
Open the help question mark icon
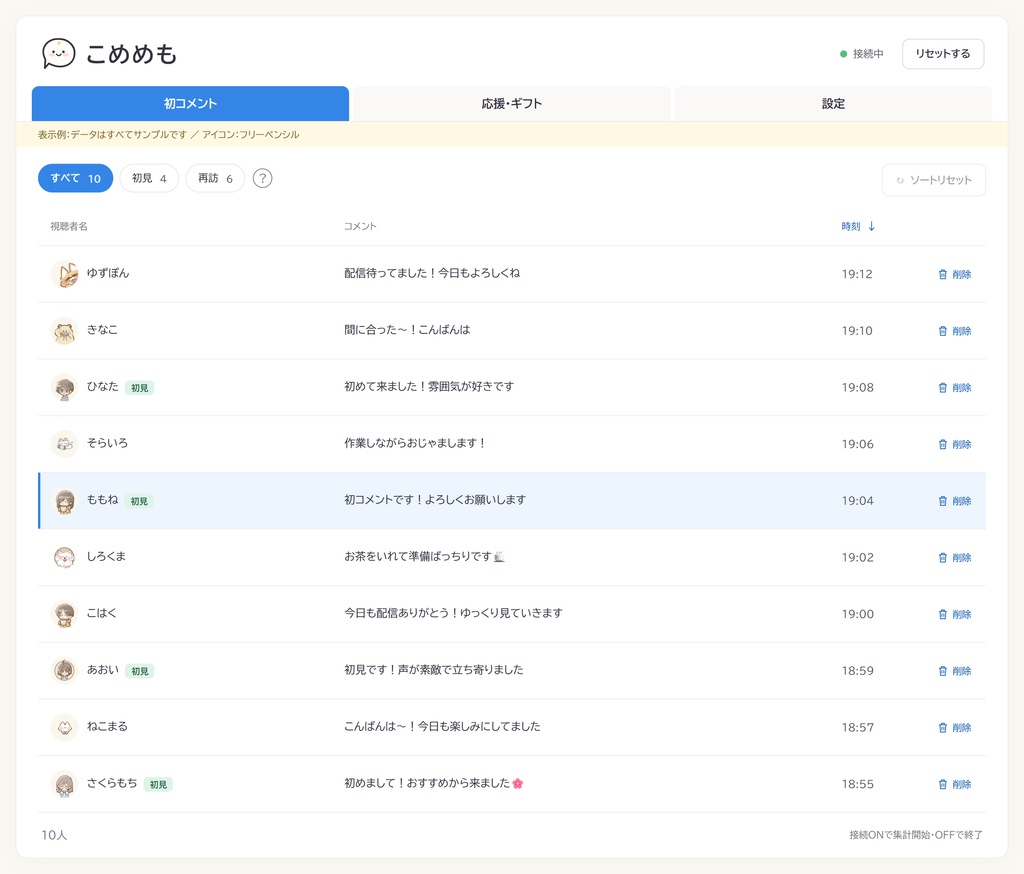pyautogui.click(x=263, y=178)
